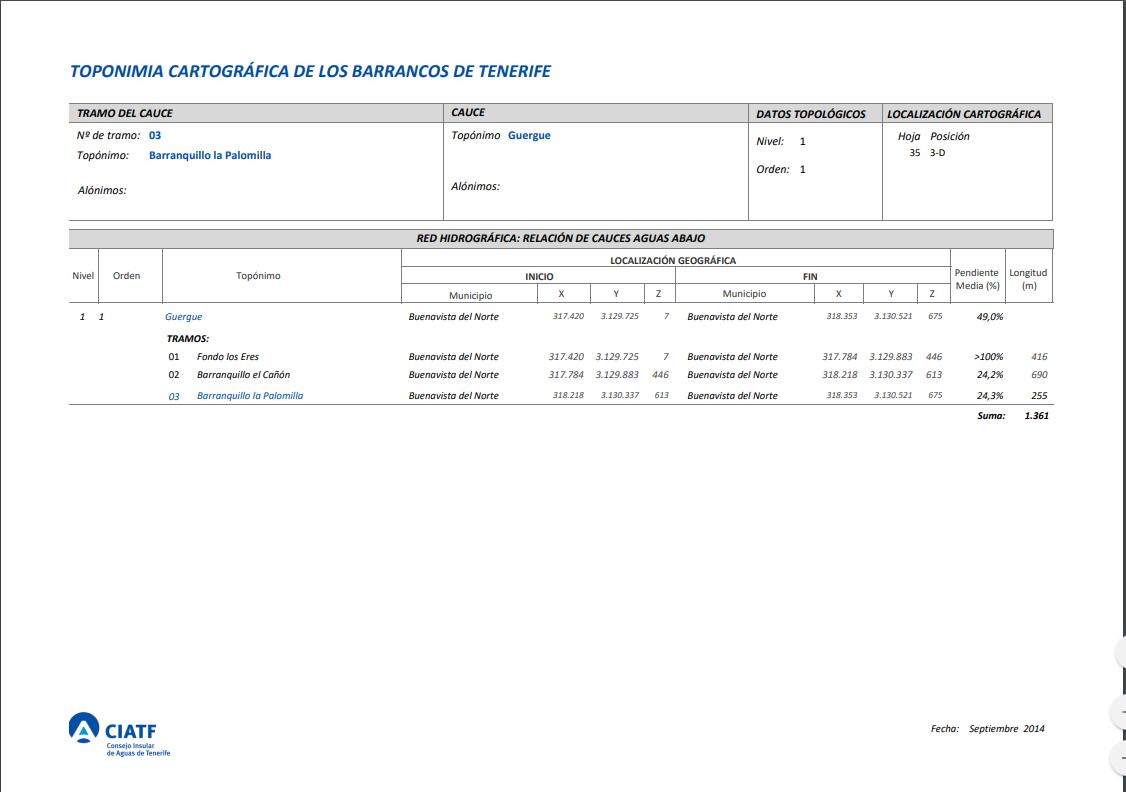Click the 'LOCALIZACIÓN CARTOGRÁFICA' header

click(x=964, y=114)
